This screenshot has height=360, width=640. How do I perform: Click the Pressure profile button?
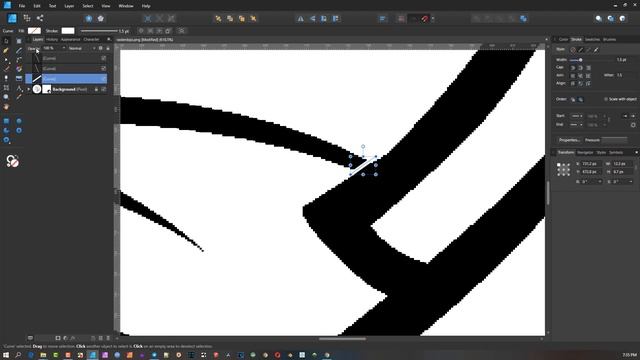coord(614,140)
